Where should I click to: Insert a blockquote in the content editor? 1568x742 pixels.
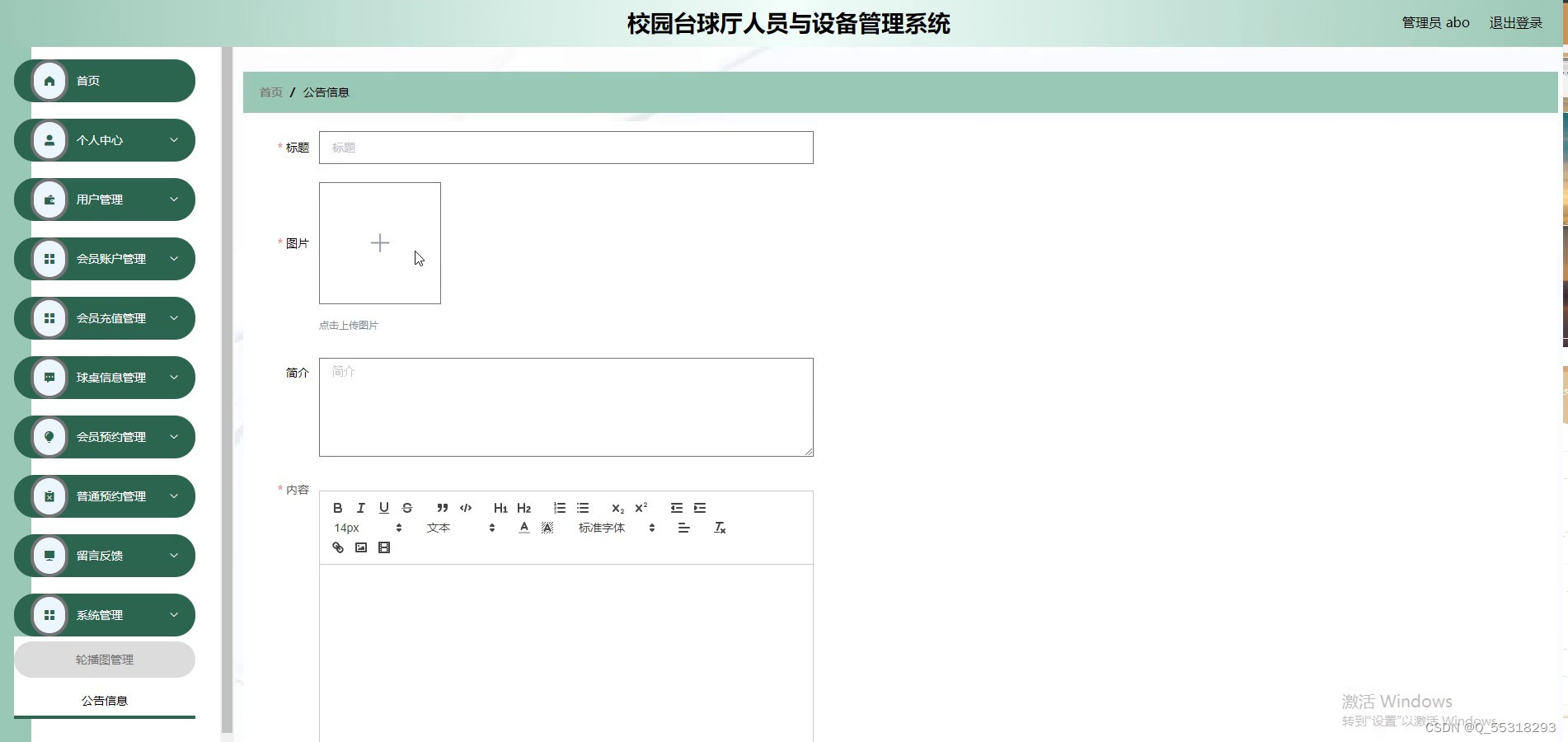[x=442, y=508]
